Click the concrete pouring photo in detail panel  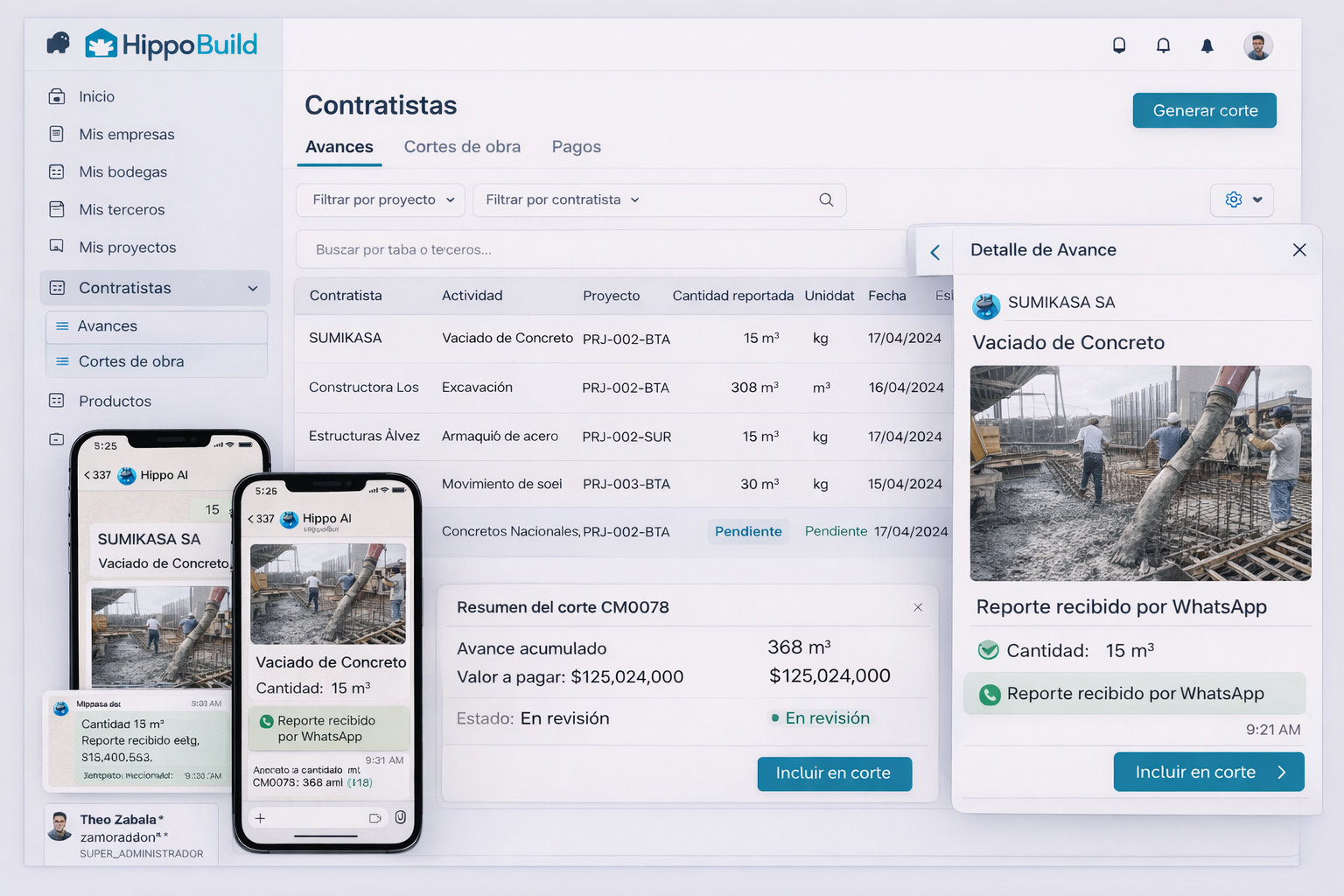point(1140,472)
